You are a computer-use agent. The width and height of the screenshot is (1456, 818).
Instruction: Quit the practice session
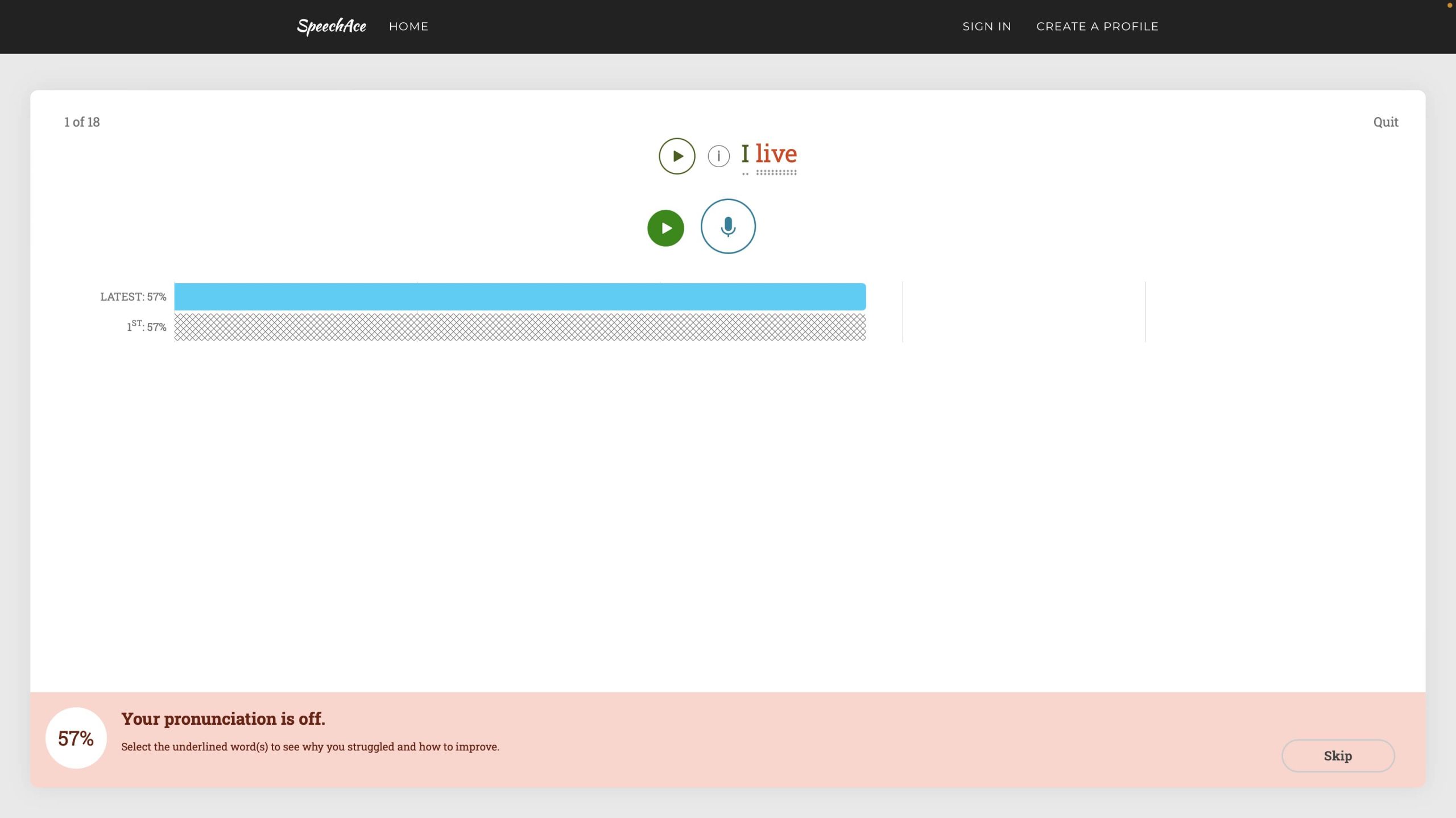coord(1385,122)
